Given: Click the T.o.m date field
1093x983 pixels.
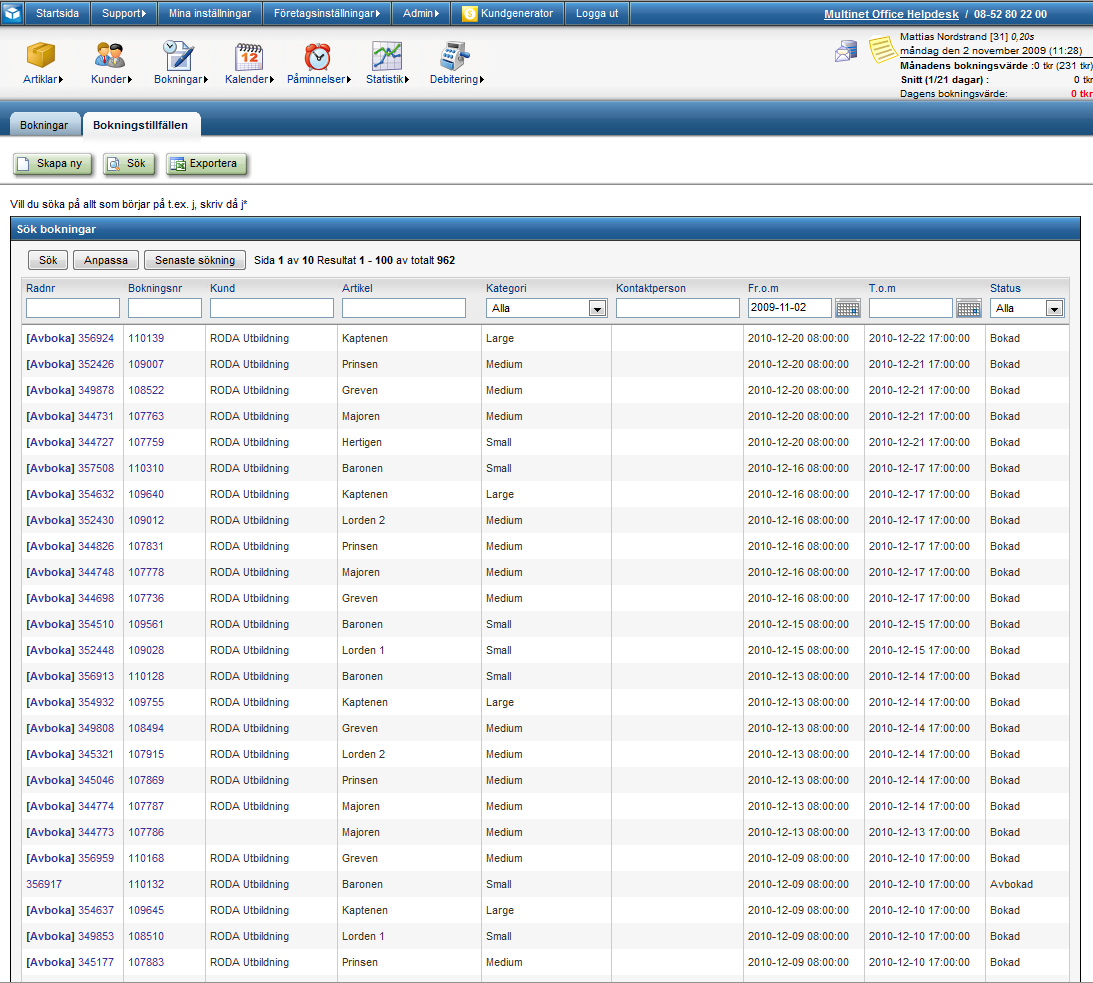Looking at the screenshot, I should point(910,307).
